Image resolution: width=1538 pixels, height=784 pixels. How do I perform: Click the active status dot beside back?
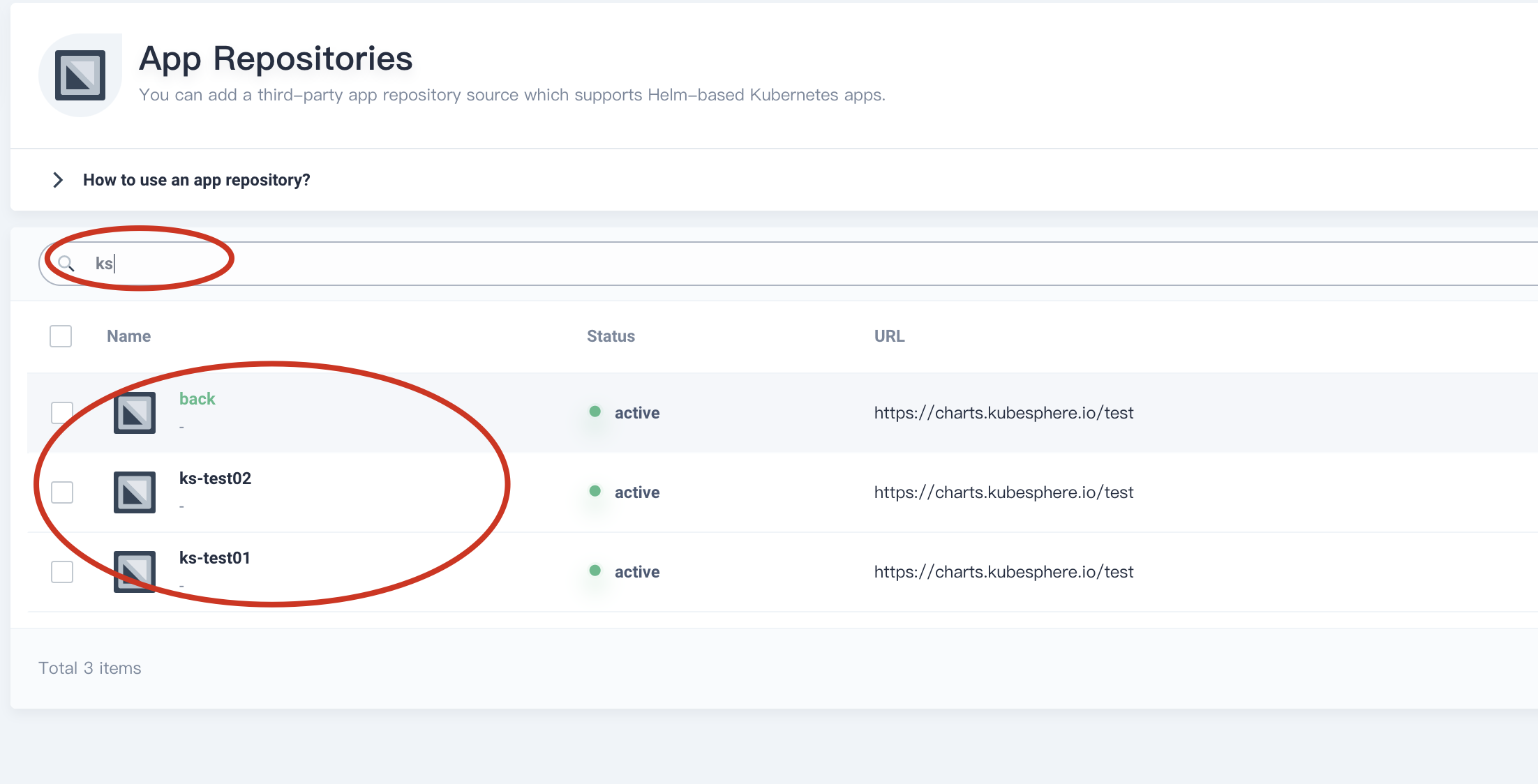[x=595, y=412]
